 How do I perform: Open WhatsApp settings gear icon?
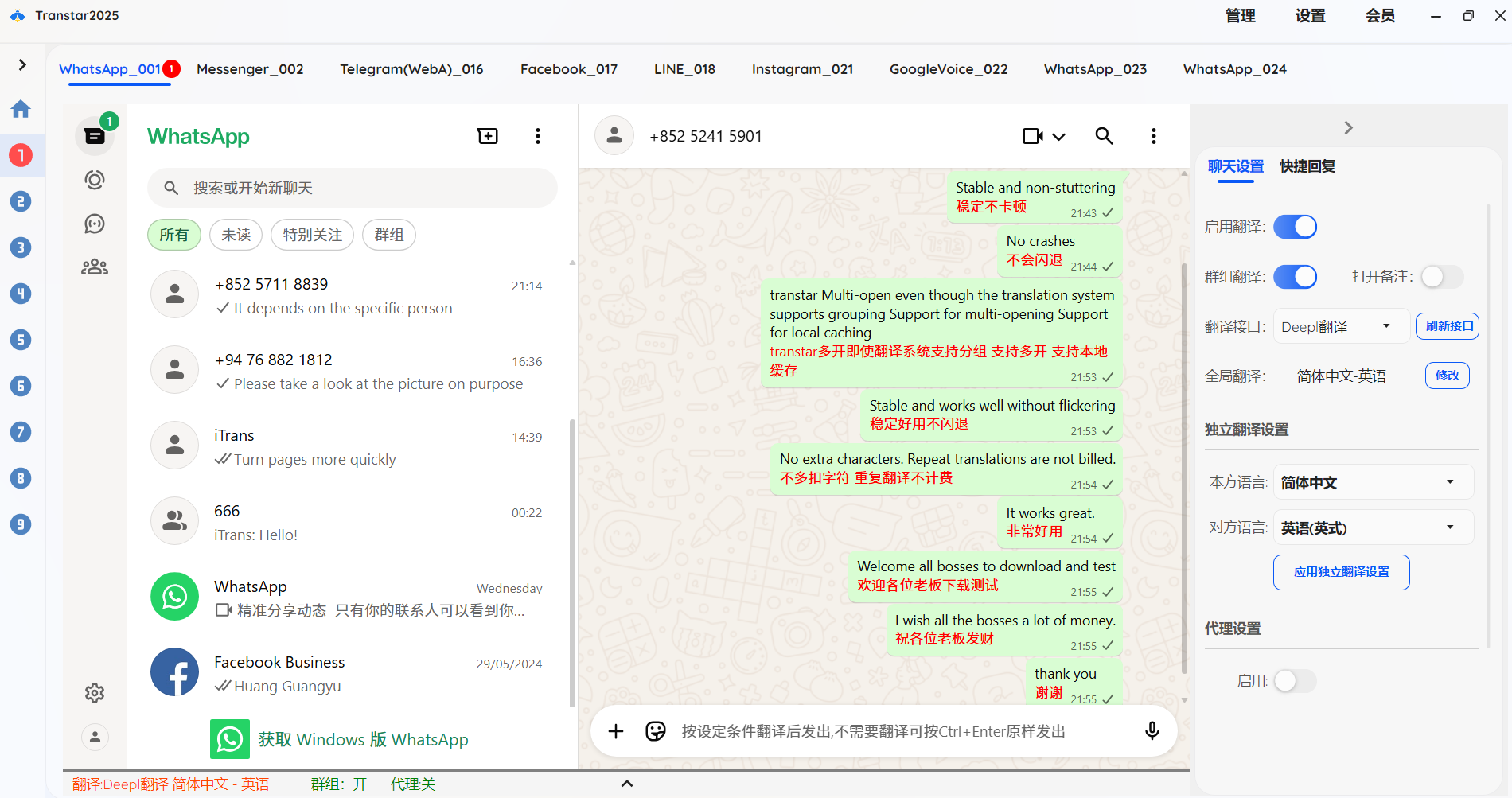pyautogui.click(x=95, y=693)
